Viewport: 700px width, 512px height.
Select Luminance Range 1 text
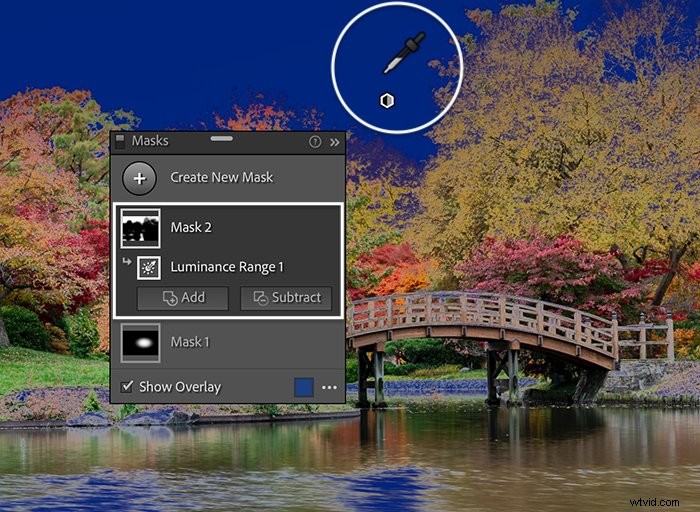[227, 267]
